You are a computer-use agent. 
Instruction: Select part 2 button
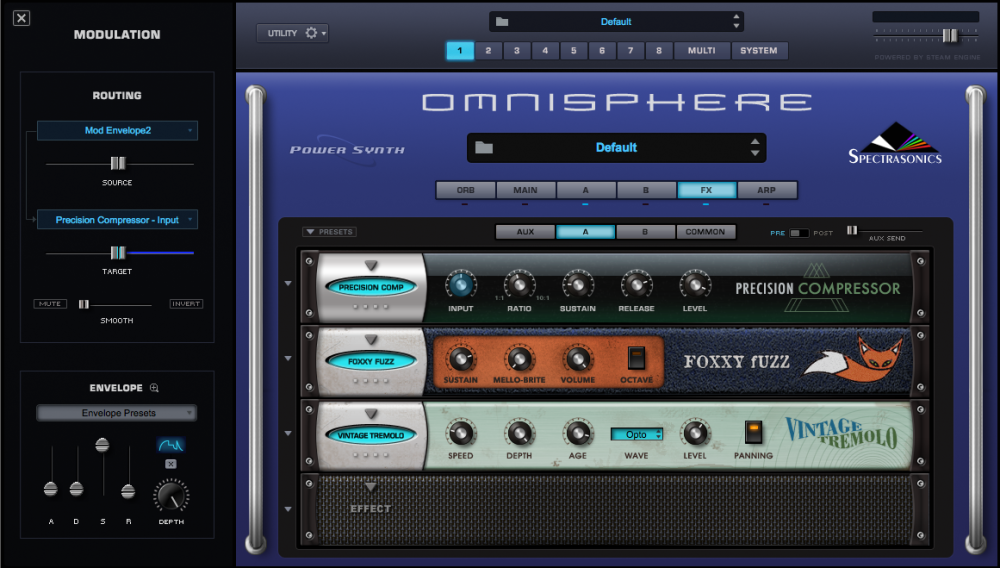[489, 50]
